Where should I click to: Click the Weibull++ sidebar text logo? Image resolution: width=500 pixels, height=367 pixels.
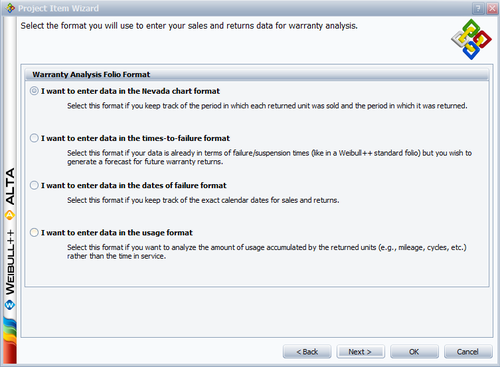10,262
